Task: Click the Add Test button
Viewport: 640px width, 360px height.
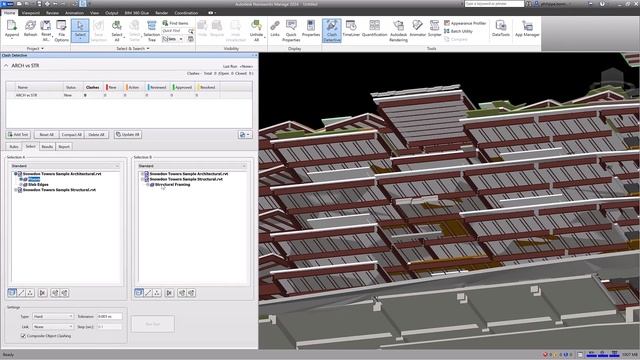Action: point(18,134)
